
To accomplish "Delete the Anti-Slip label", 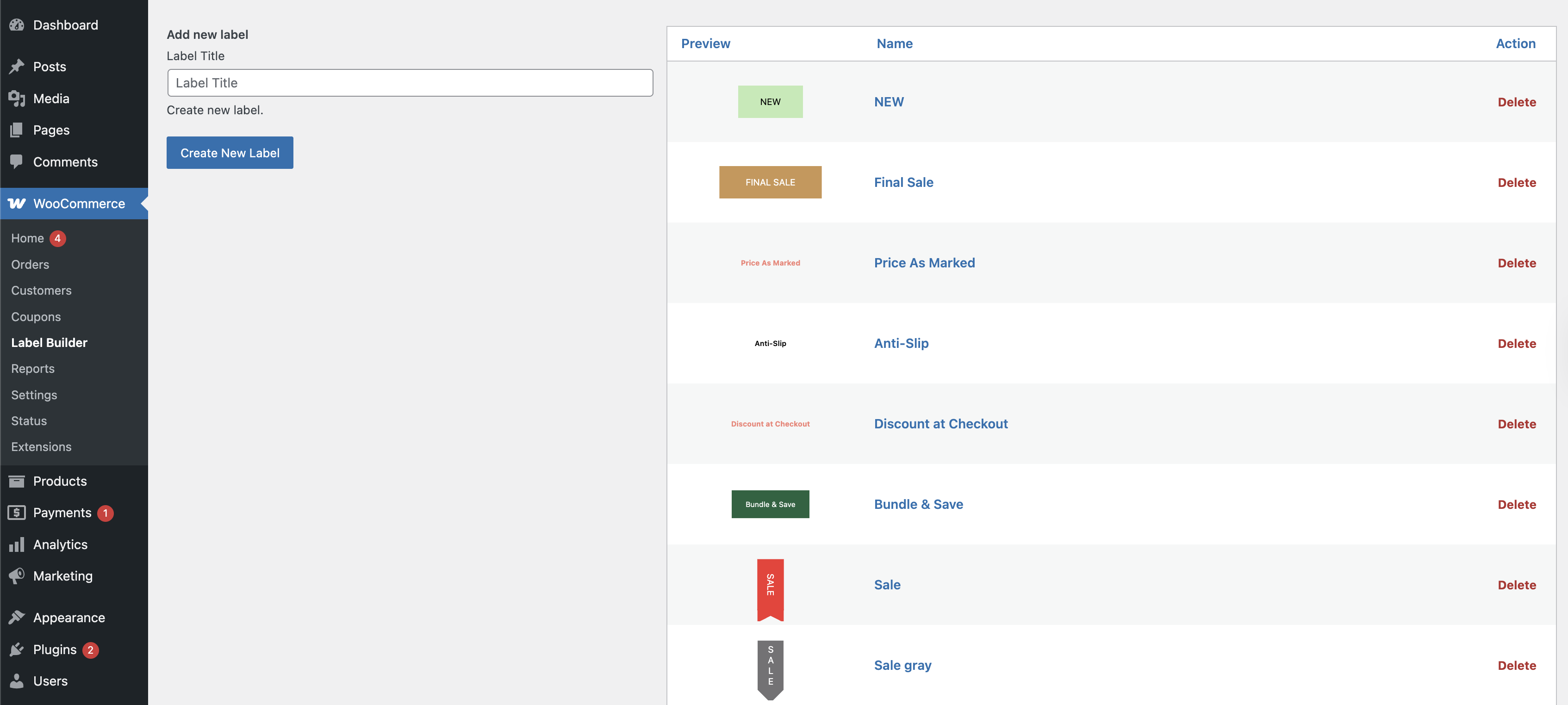I will click(x=1516, y=344).
